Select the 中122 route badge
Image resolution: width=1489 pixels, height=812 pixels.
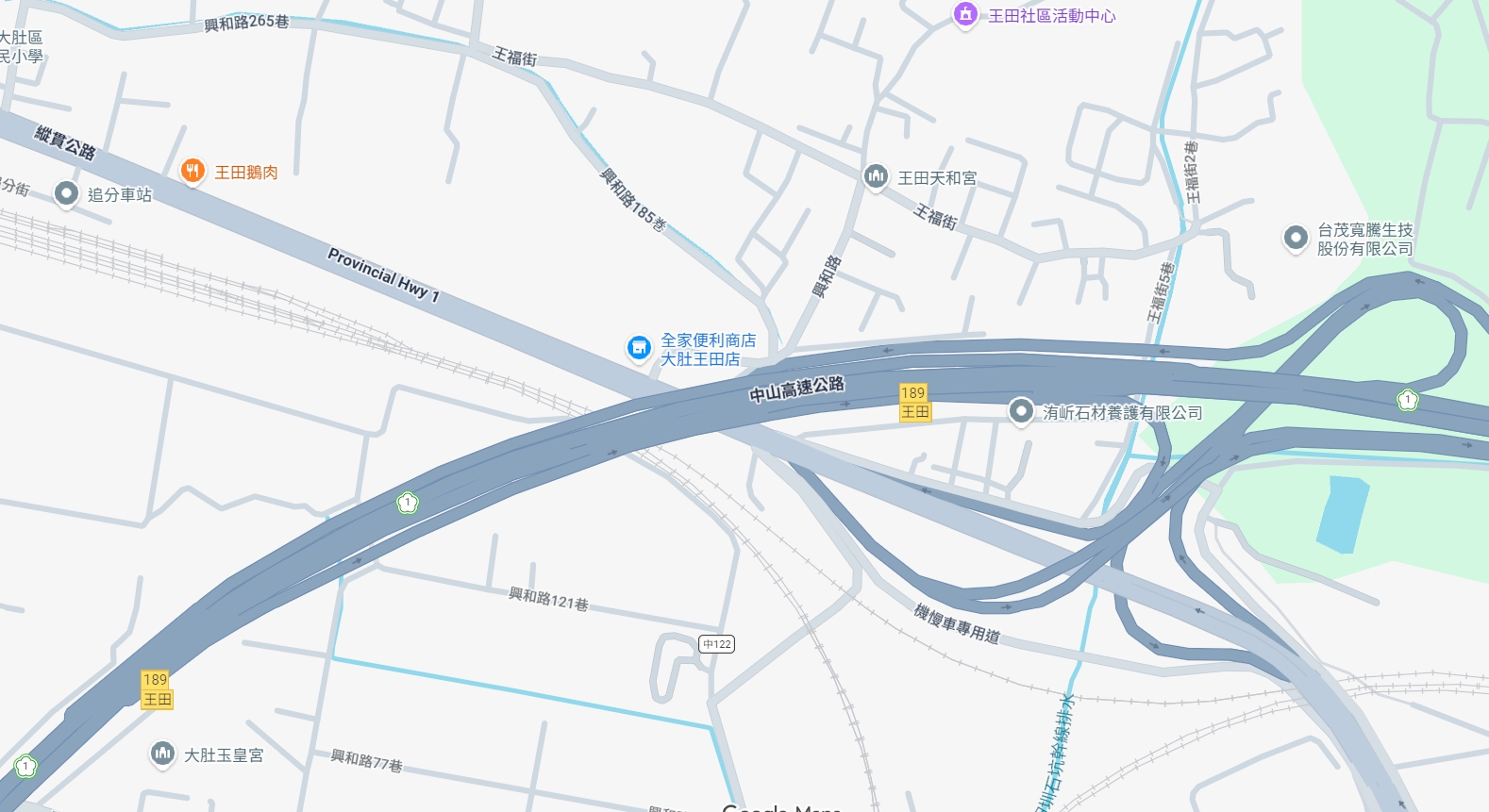[717, 644]
